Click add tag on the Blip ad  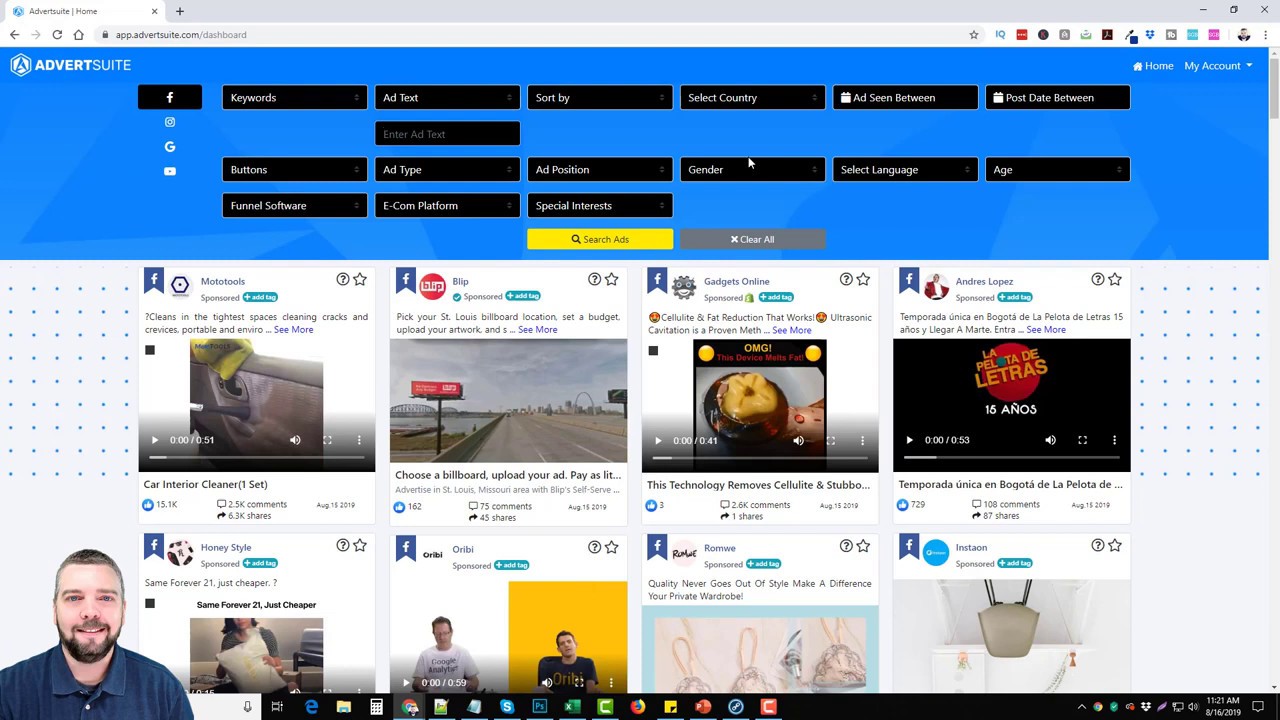[523, 296]
